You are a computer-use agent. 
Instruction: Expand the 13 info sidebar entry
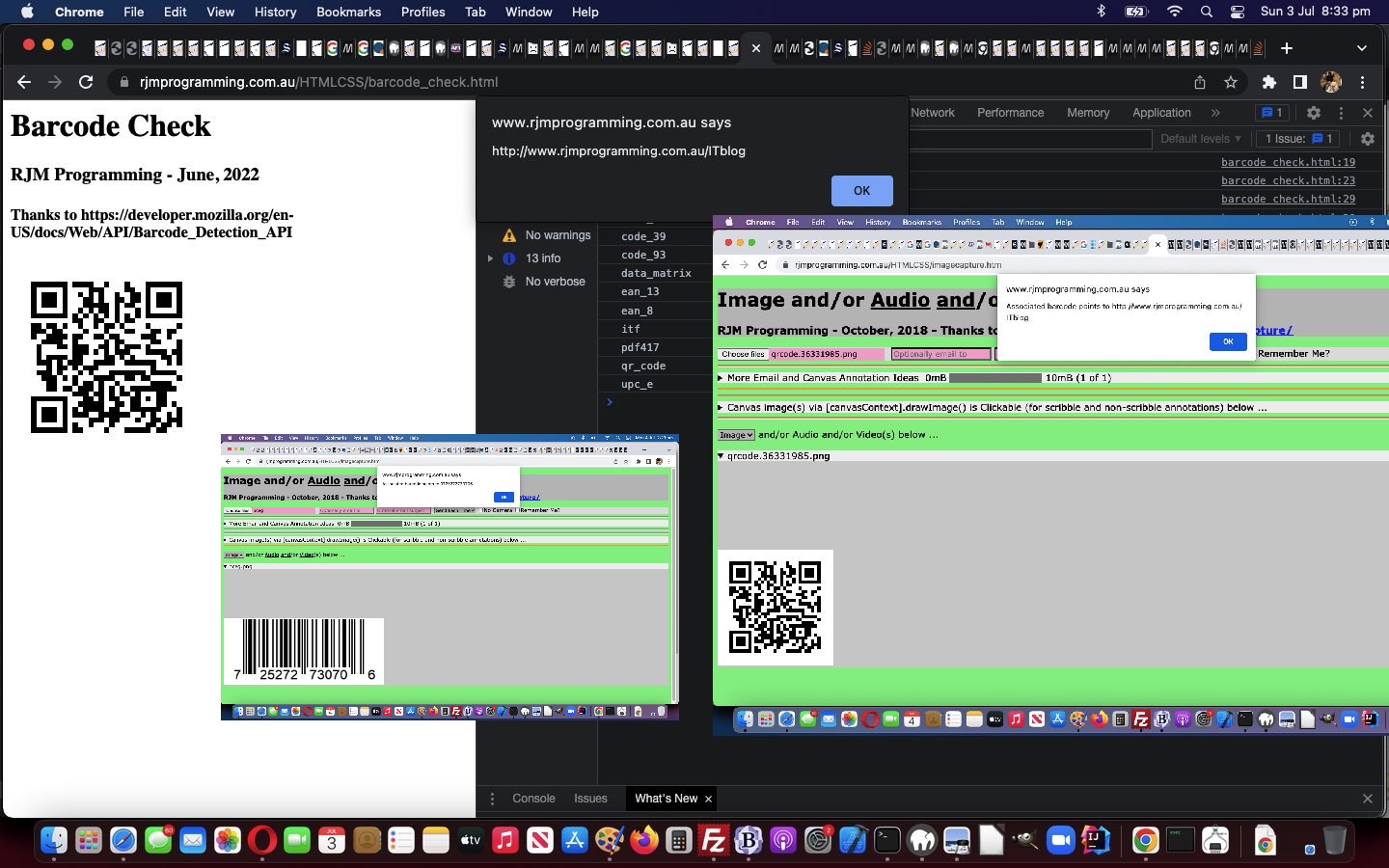coord(490,258)
